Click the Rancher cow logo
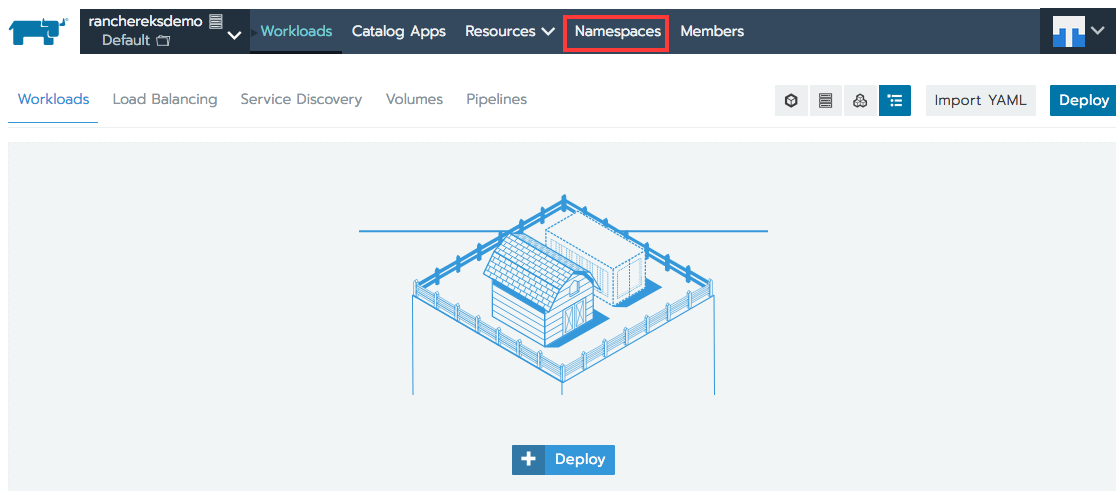Viewport: 1116px width, 491px height. click(x=38, y=31)
